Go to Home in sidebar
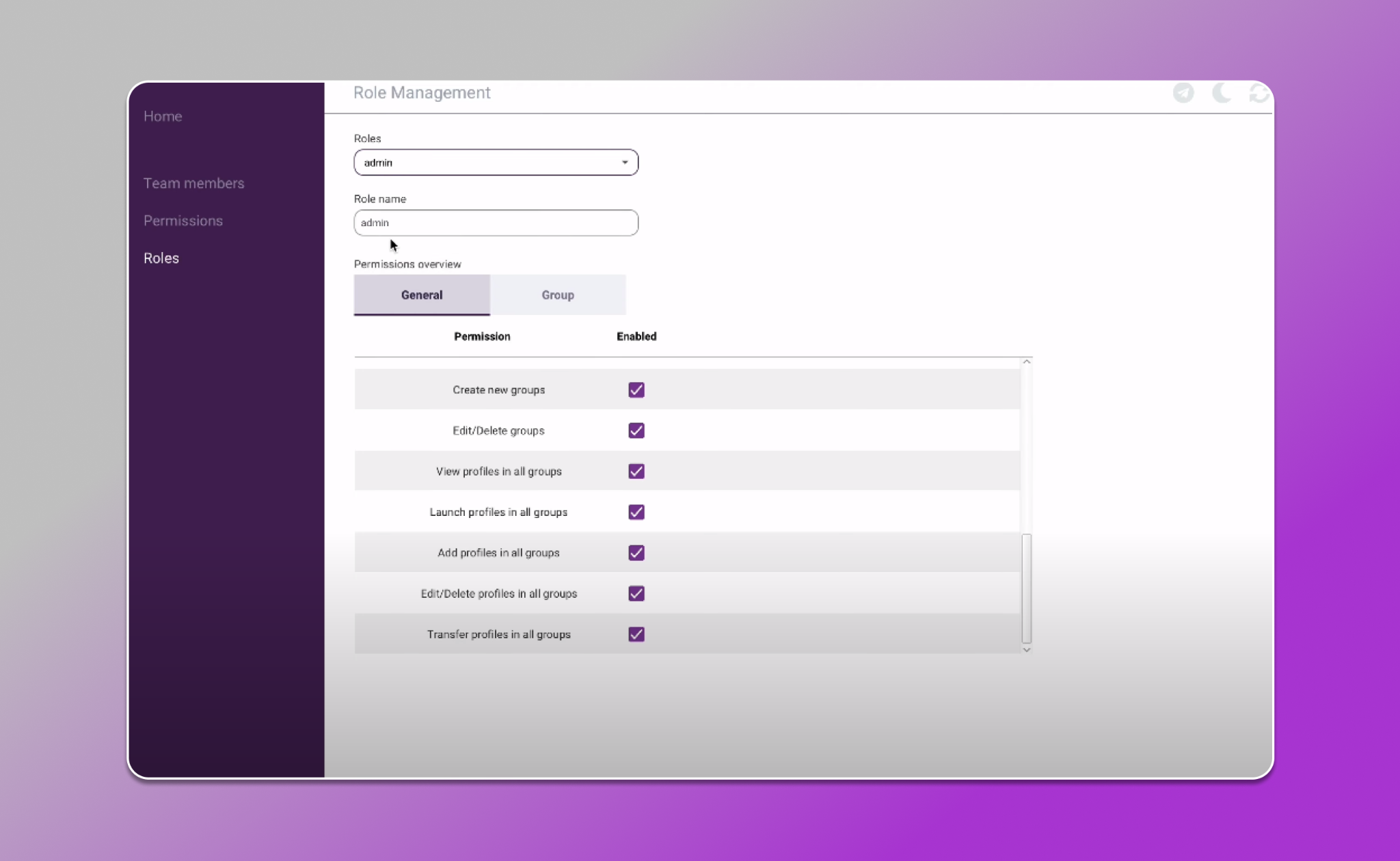1400x861 pixels. tap(163, 116)
